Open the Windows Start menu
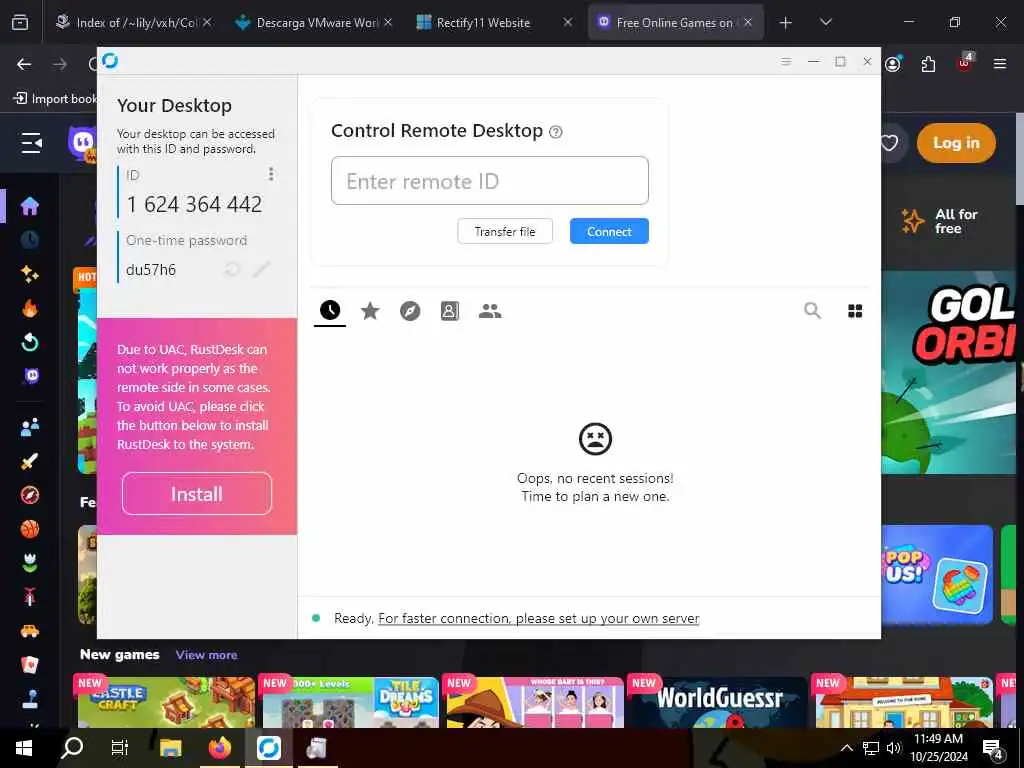 click(x=24, y=748)
